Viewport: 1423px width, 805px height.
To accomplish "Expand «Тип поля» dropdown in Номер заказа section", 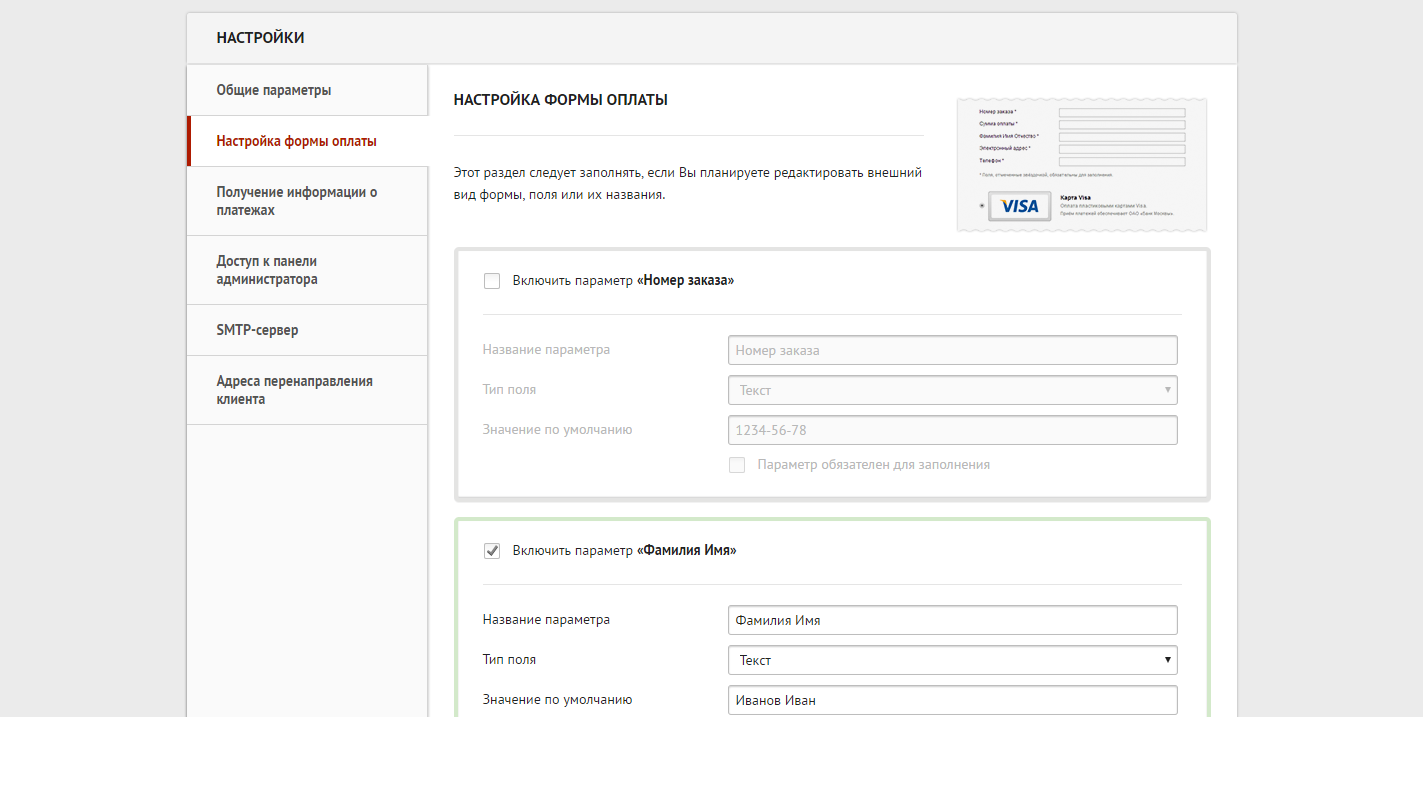I will 952,390.
